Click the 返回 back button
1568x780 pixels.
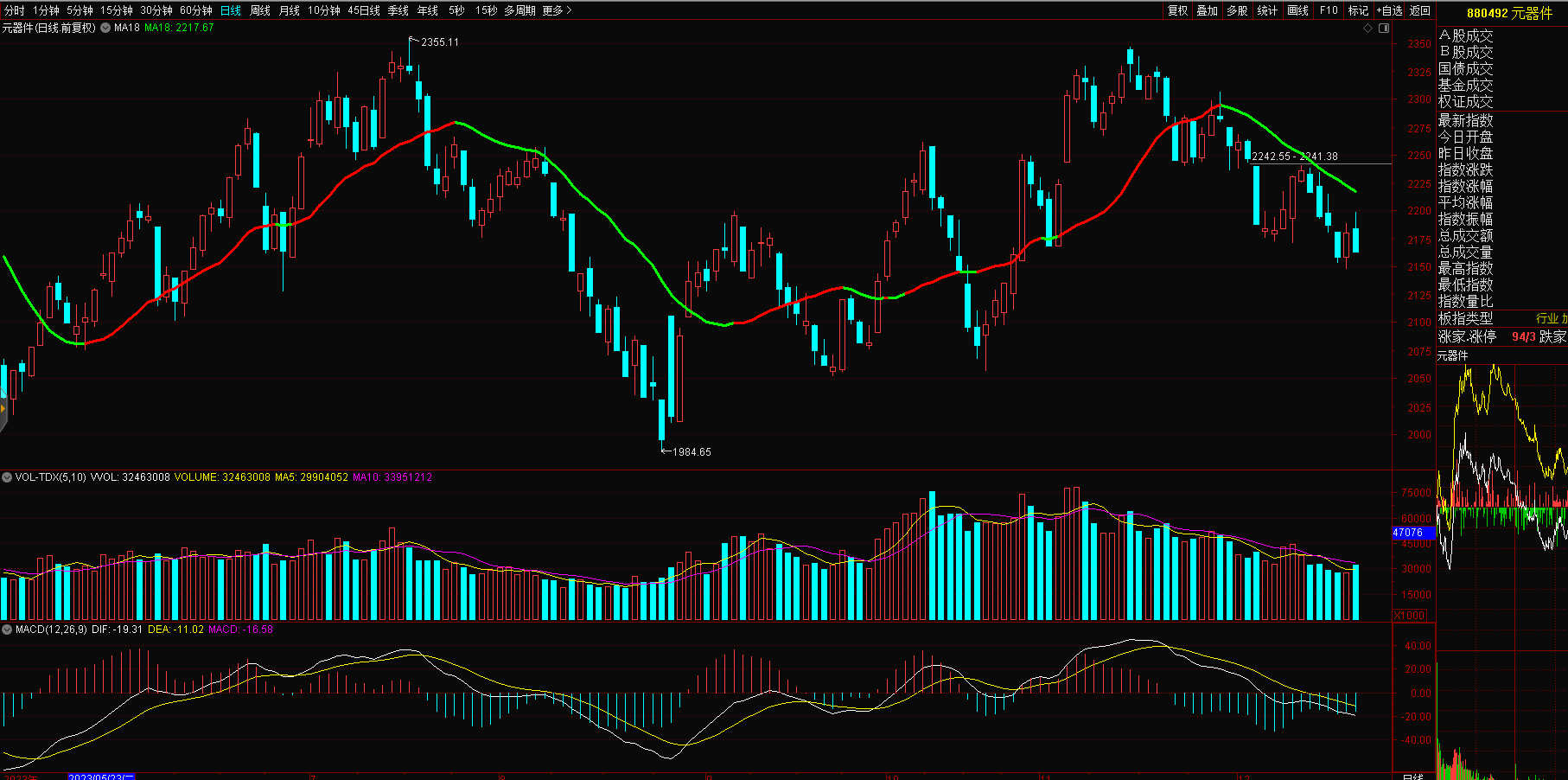(x=1420, y=10)
